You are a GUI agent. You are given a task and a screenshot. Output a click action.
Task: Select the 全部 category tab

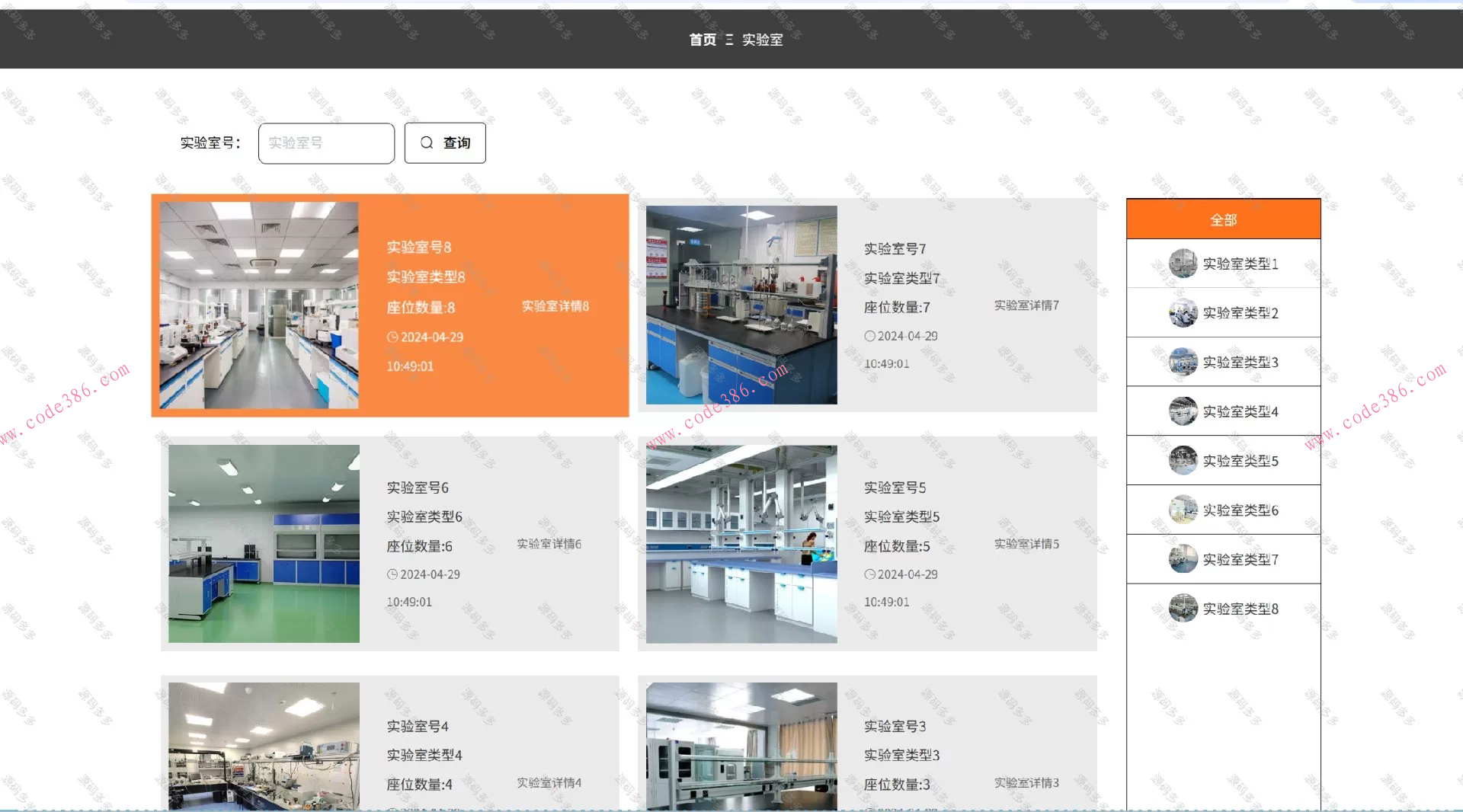pos(1223,219)
